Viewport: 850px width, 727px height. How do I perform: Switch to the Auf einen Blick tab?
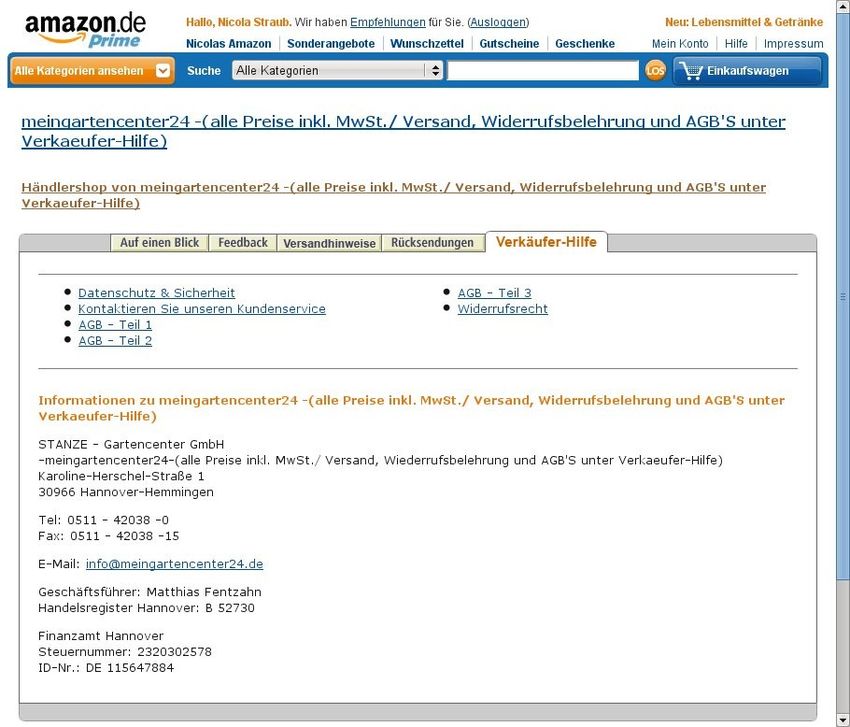[x=159, y=243]
